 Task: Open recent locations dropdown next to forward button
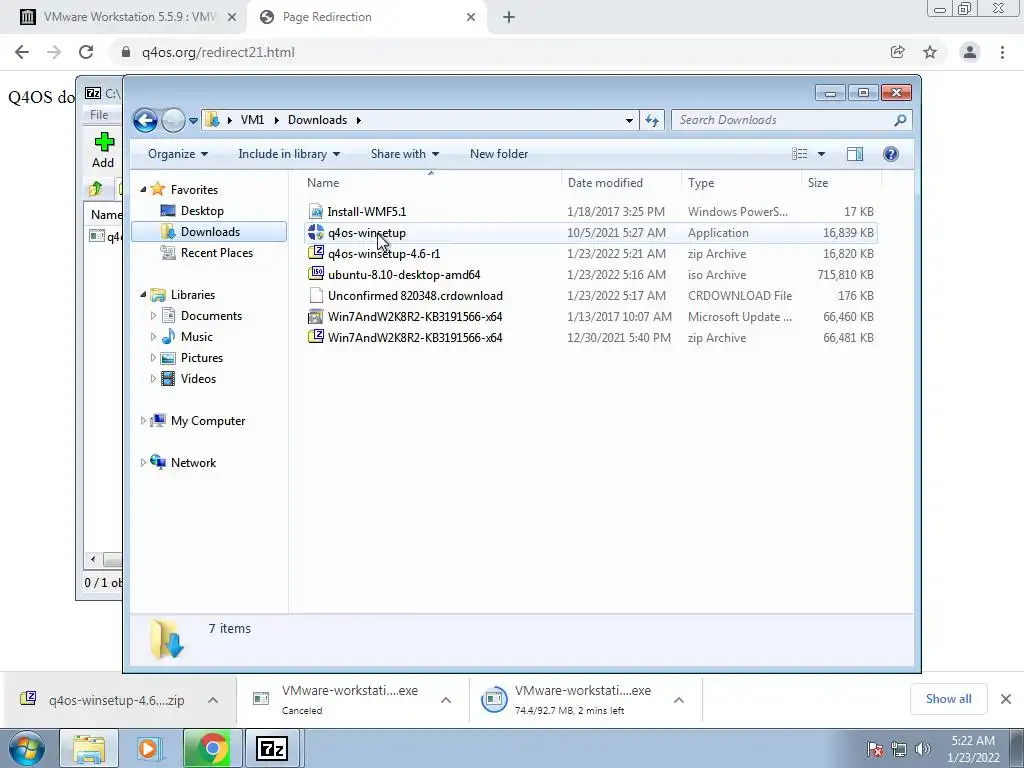193,121
